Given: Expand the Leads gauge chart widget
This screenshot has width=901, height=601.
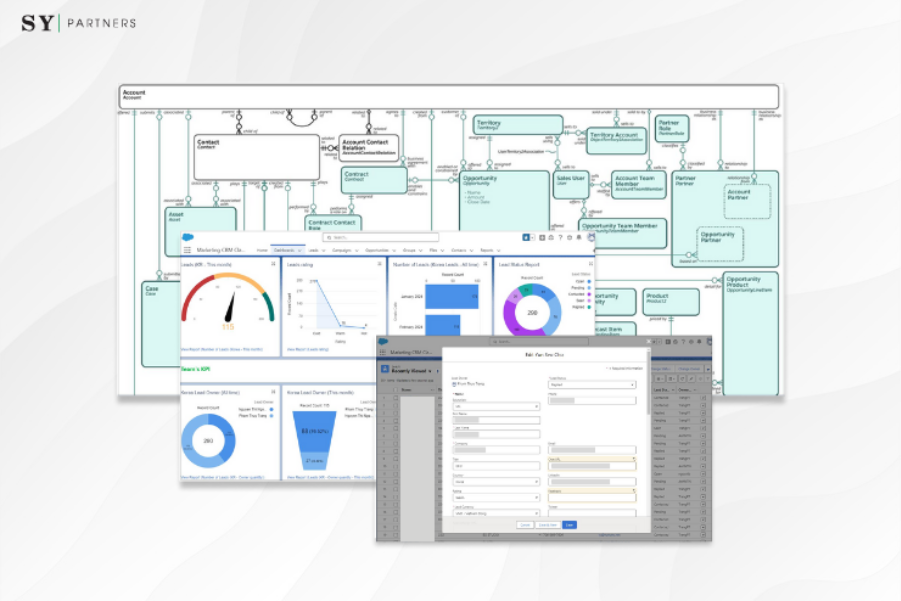Looking at the screenshot, I should (x=273, y=264).
